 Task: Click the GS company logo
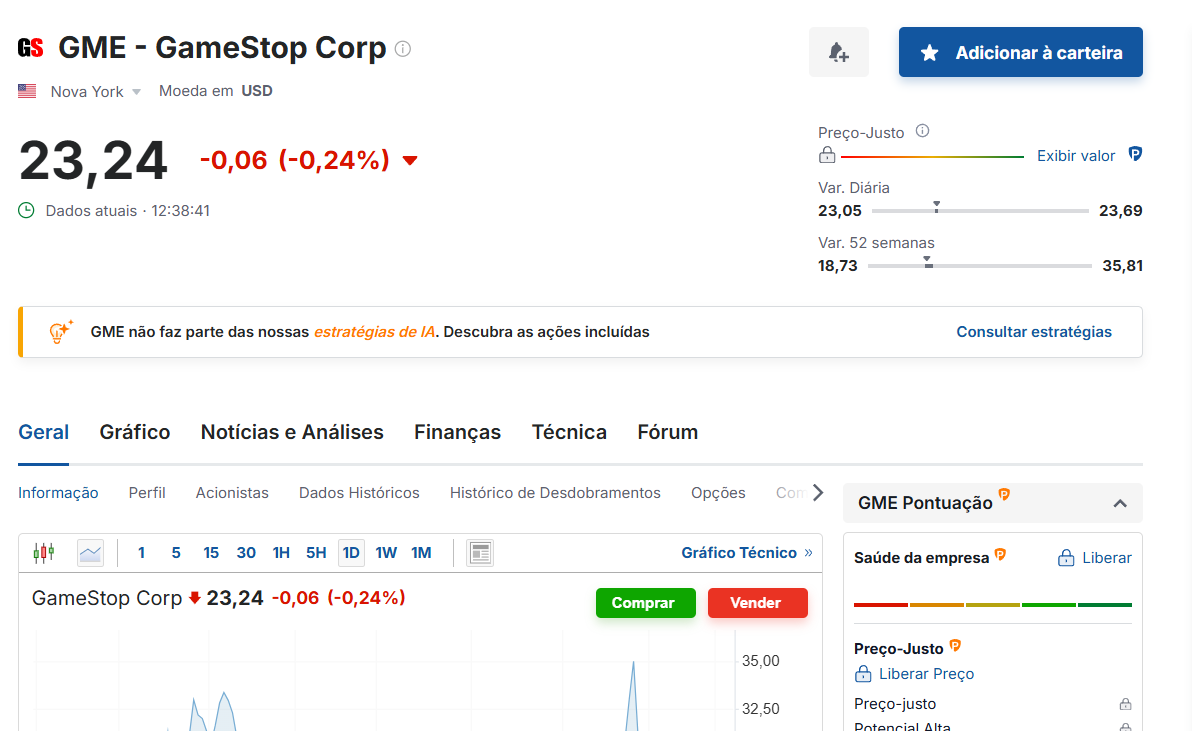point(30,48)
